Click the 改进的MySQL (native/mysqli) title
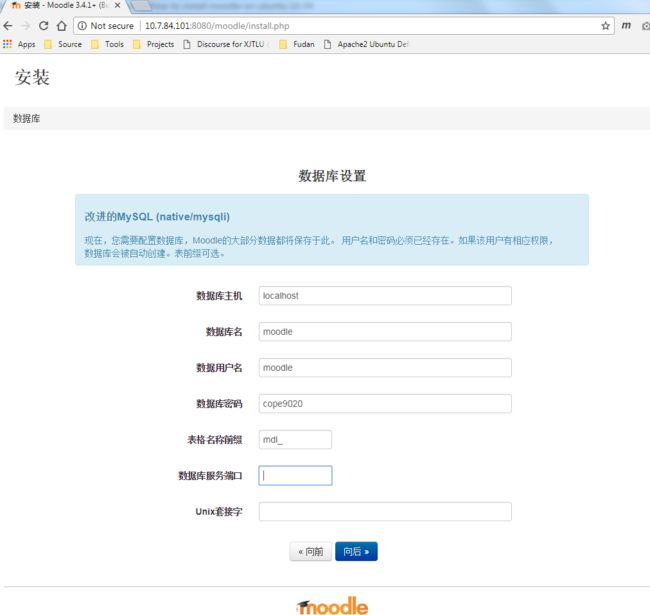 [x=157, y=217]
